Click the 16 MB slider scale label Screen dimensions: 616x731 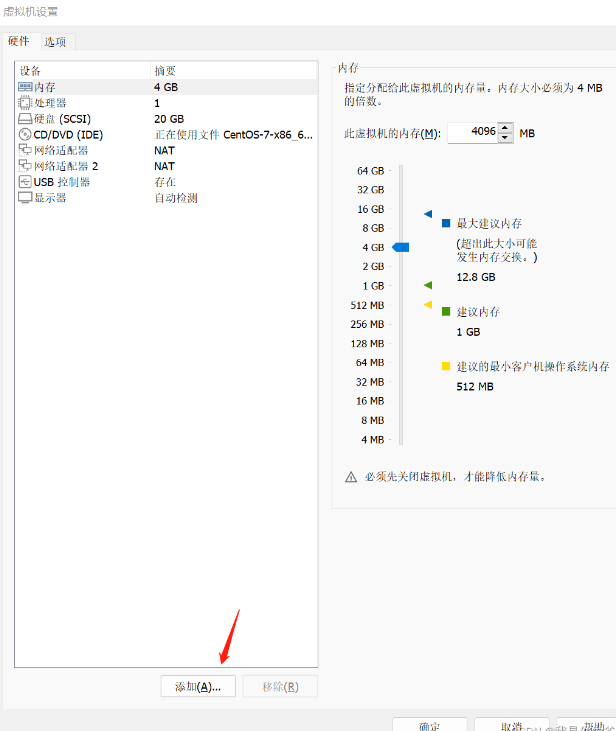370,401
